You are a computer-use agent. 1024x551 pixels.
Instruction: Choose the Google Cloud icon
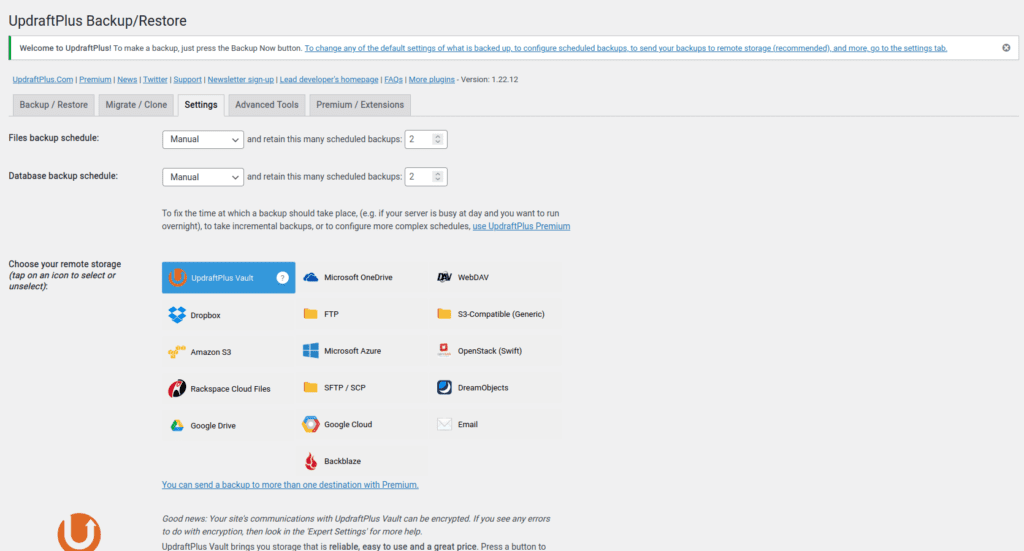311,425
